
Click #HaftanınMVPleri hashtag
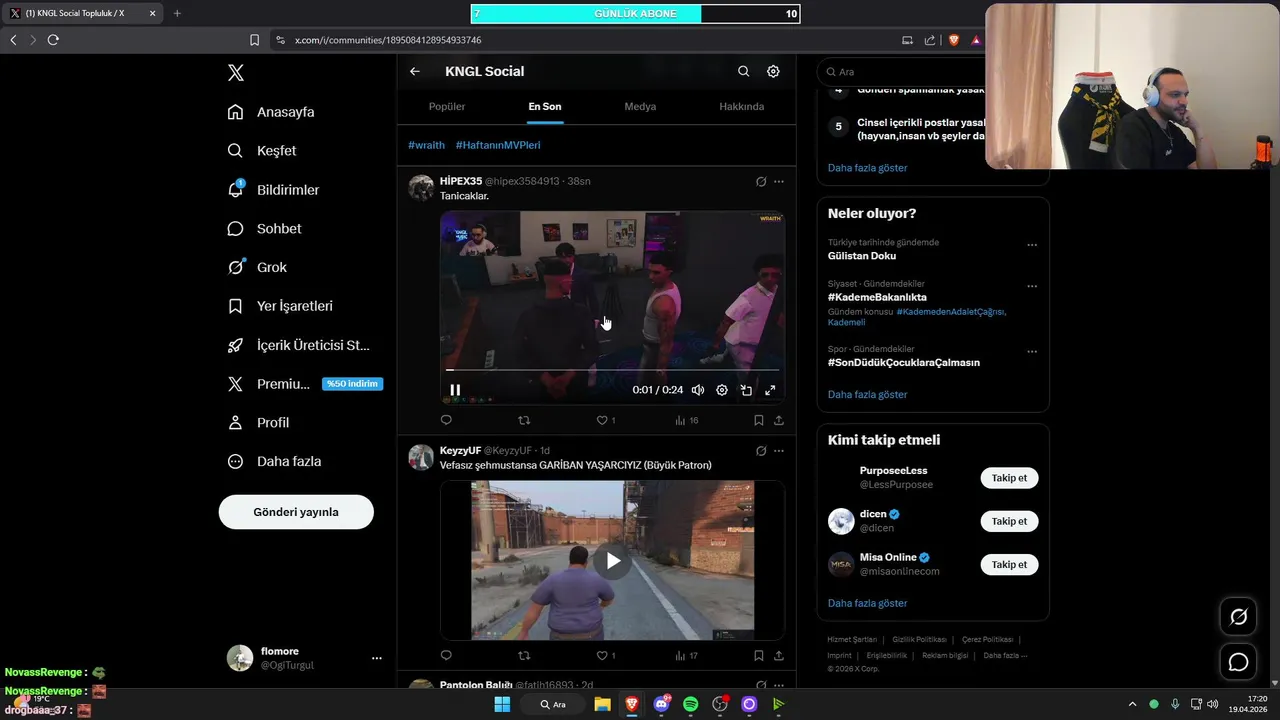point(498,145)
